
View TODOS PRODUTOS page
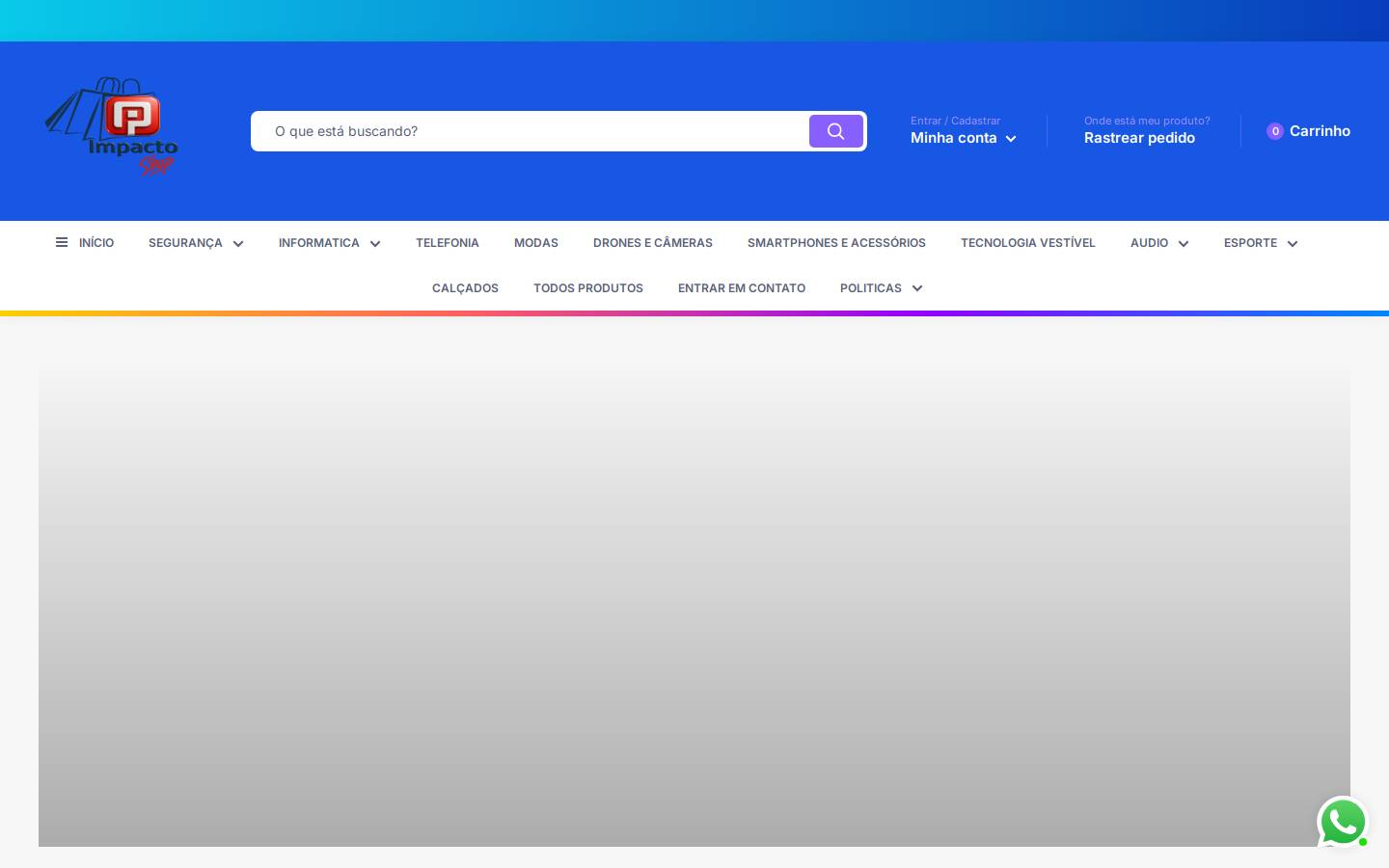(588, 288)
